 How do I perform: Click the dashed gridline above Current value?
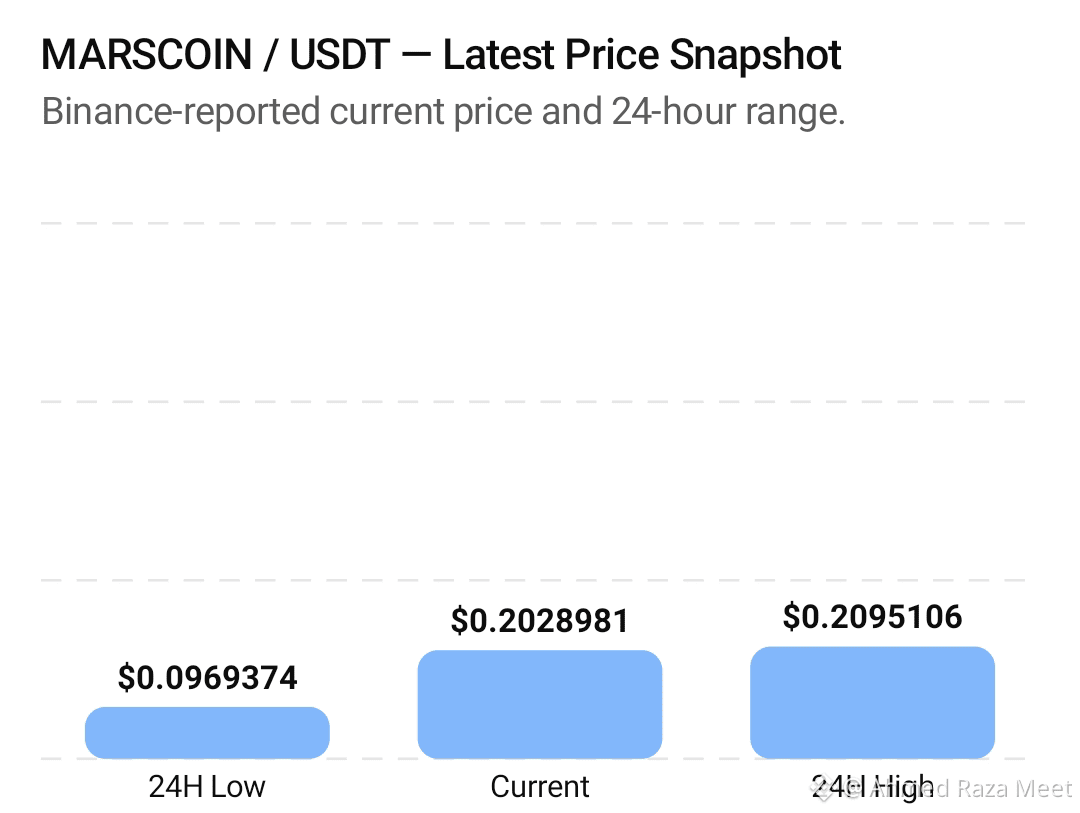533,580
